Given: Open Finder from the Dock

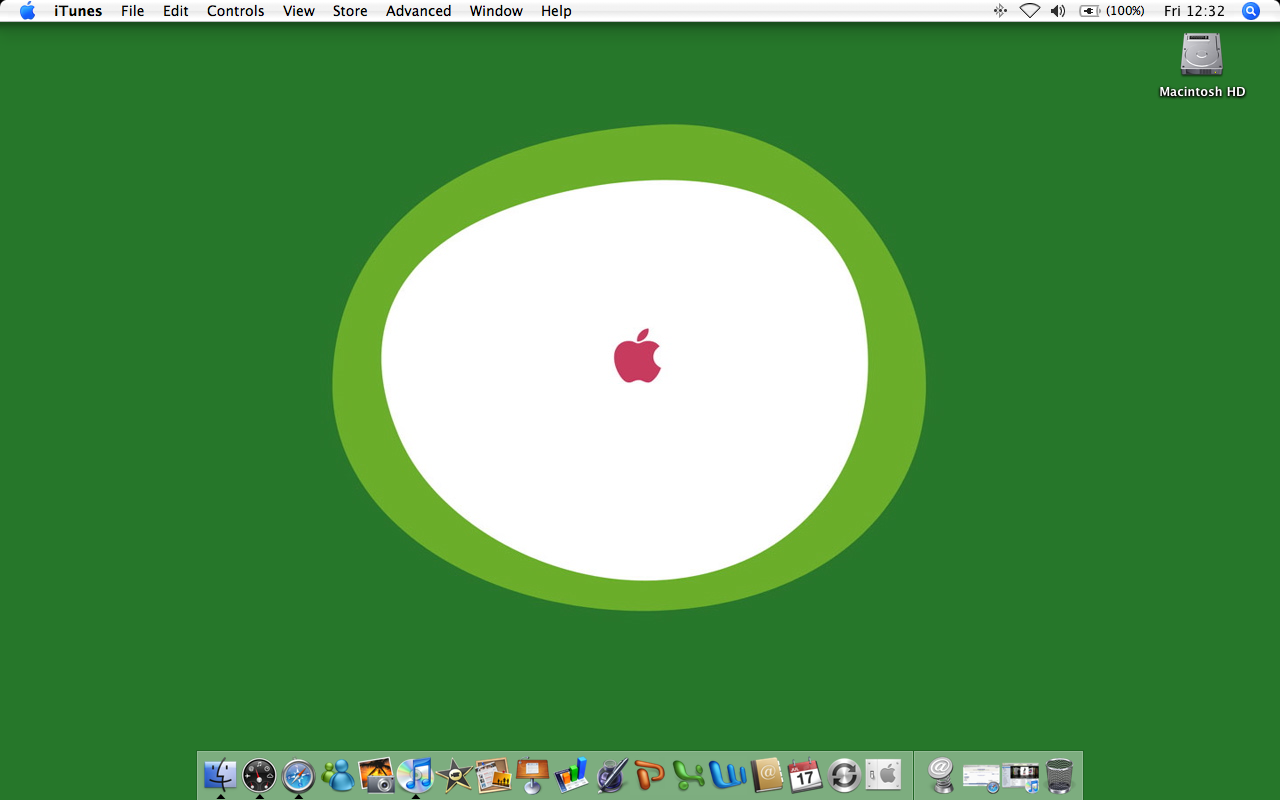Looking at the screenshot, I should tap(220, 775).
